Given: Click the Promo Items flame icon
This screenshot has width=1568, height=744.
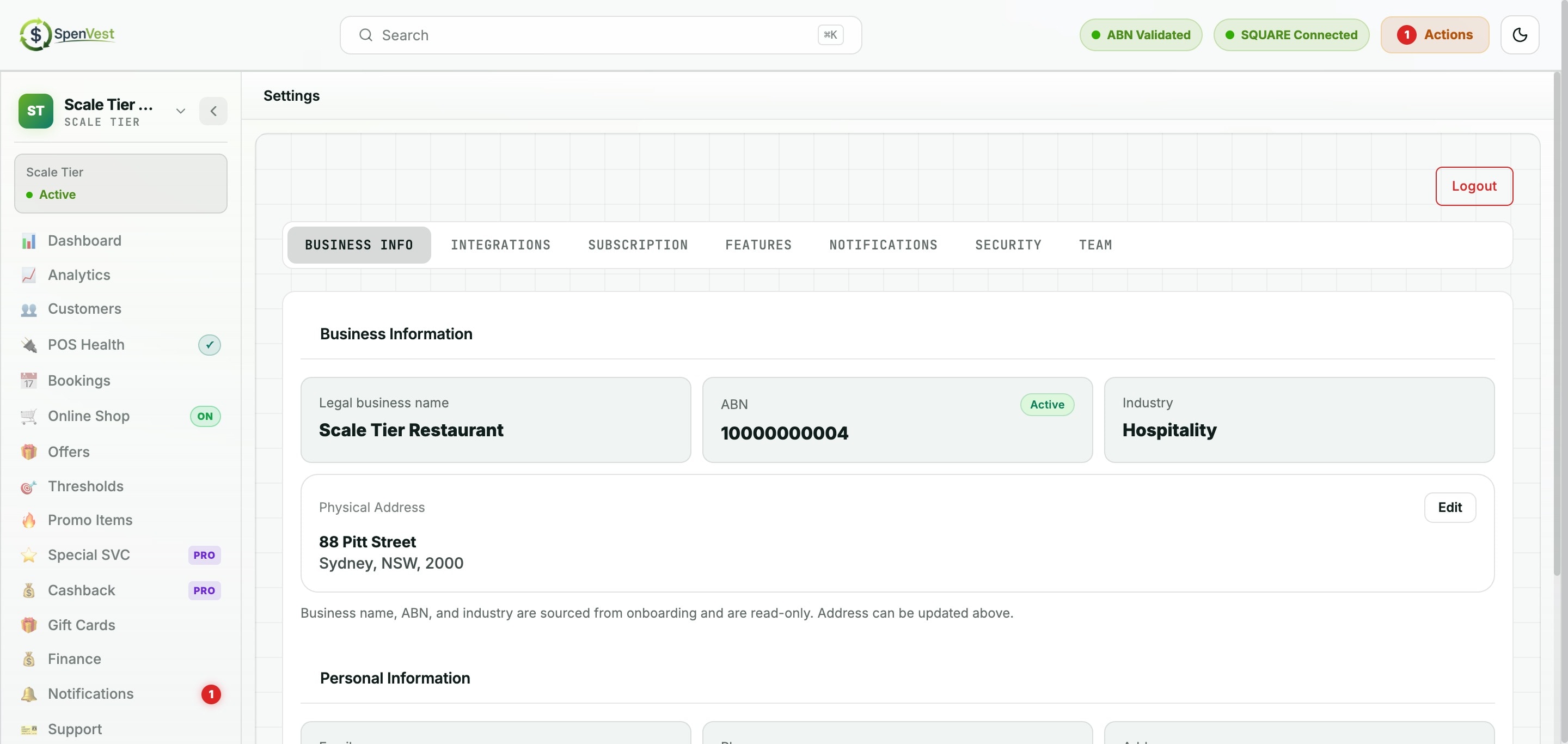Looking at the screenshot, I should click(29, 521).
